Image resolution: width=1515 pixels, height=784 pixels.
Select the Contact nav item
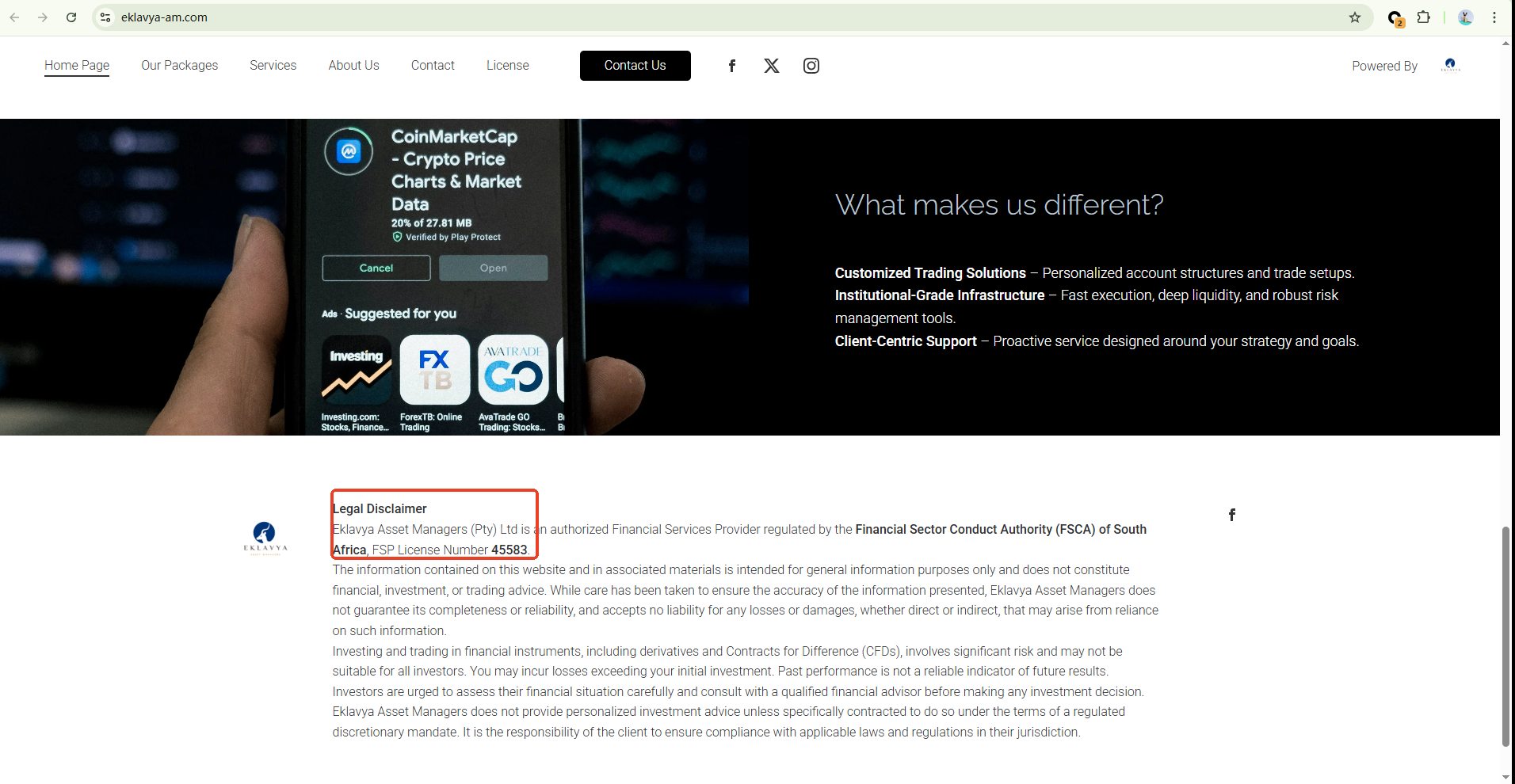433,66
